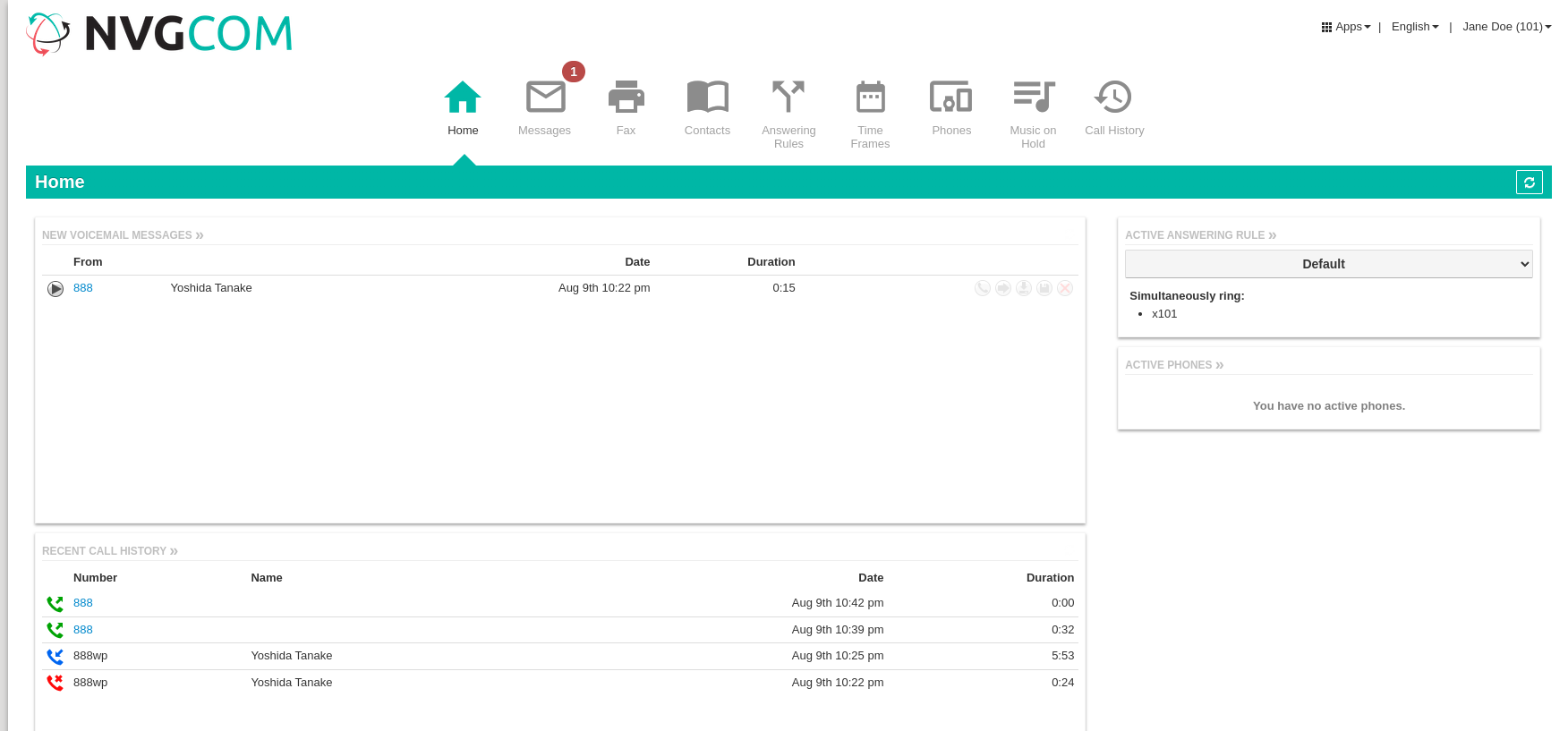Refresh the Home page panel

pos(1529,183)
